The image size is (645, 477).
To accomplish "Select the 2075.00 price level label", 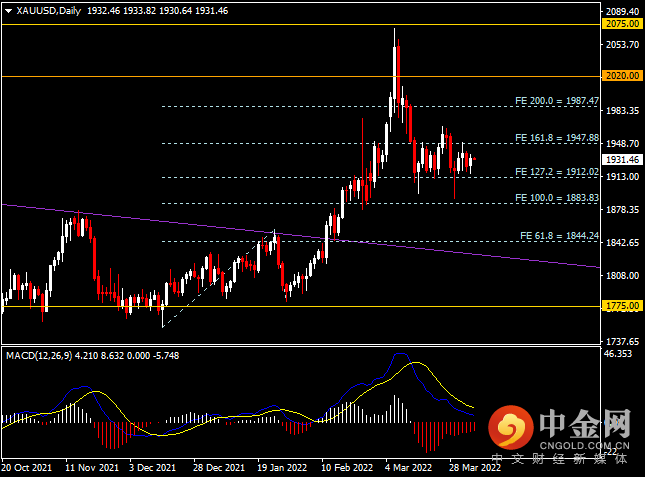I will coord(622,24).
